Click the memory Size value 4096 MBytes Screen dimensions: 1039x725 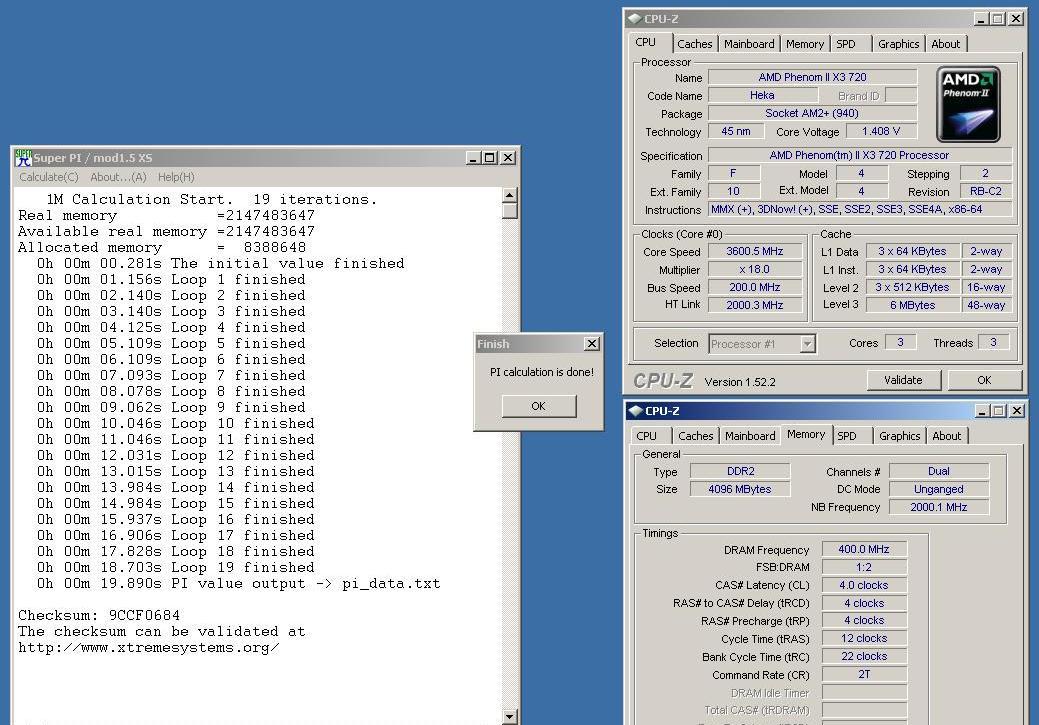[x=740, y=488]
